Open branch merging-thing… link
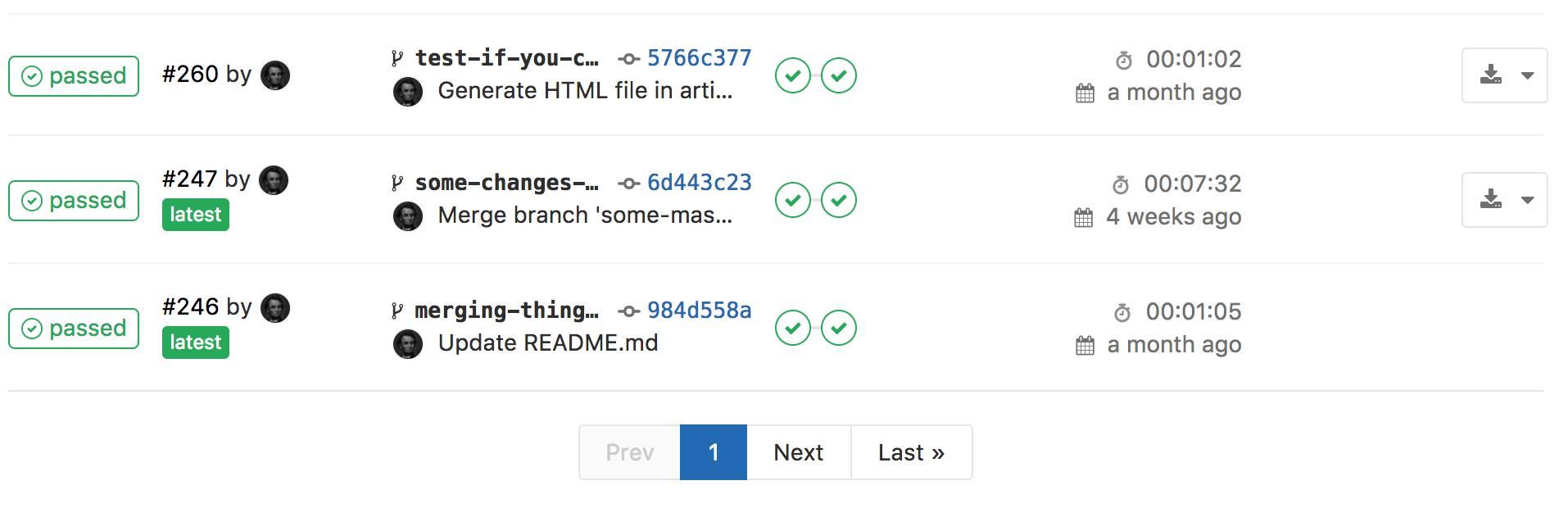Viewport: 1568px width, 508px height. click(506, 311)
